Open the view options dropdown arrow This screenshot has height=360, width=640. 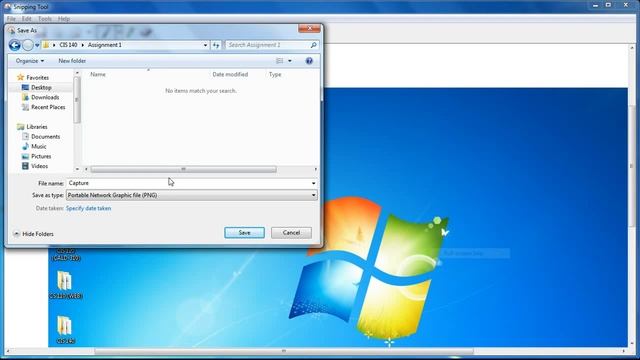(x=290, y=61)
